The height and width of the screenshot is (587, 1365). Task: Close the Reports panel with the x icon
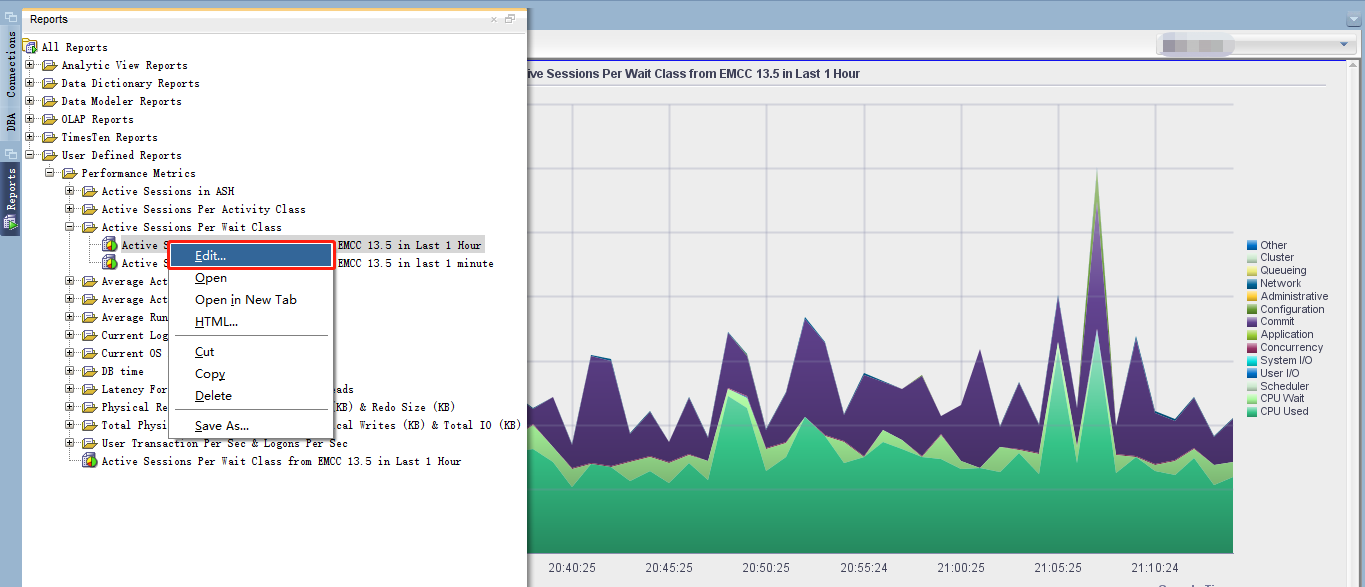(494, 19)
